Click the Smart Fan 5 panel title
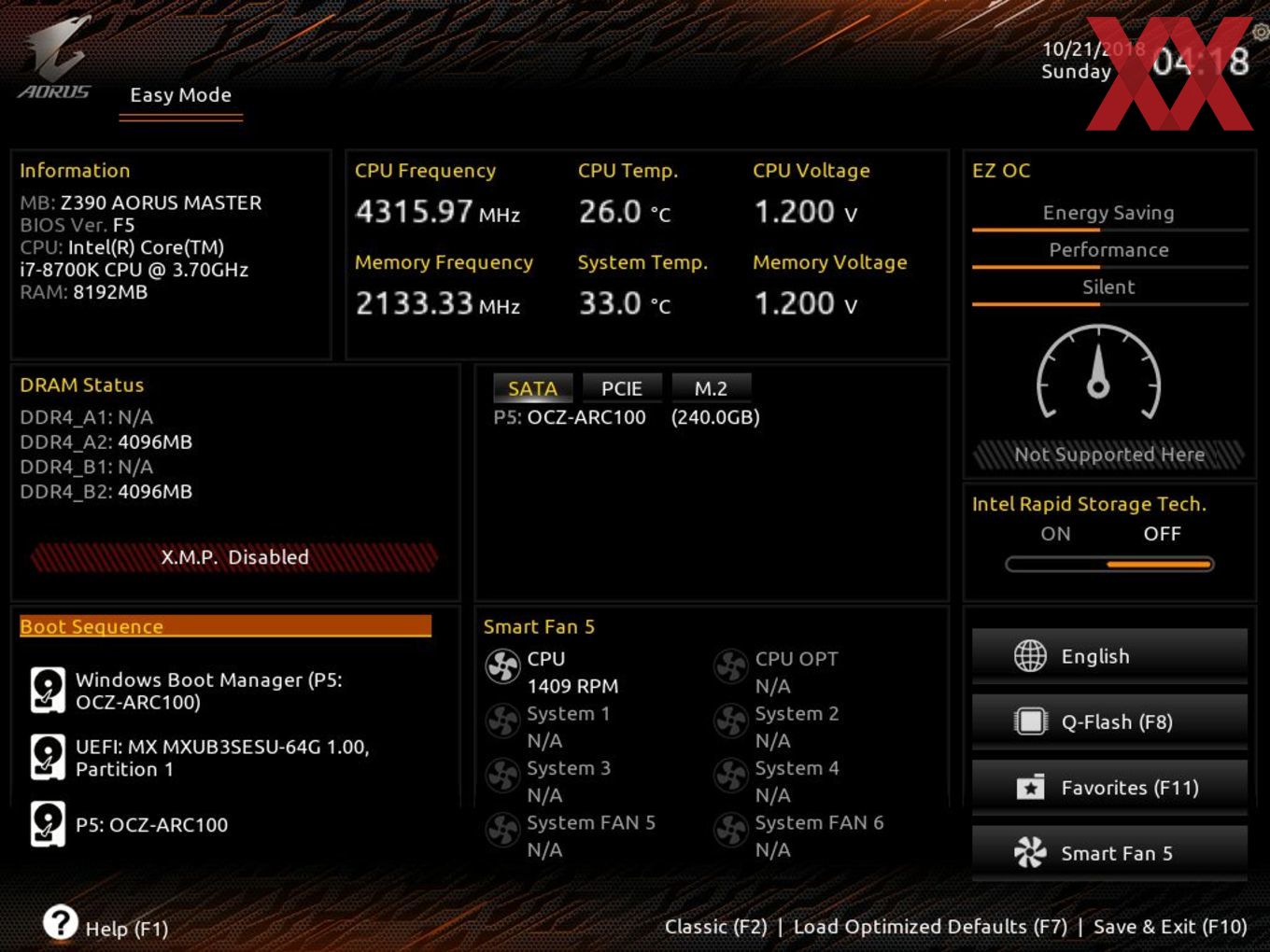The image size is (1270, 952). tap(539, 626)
